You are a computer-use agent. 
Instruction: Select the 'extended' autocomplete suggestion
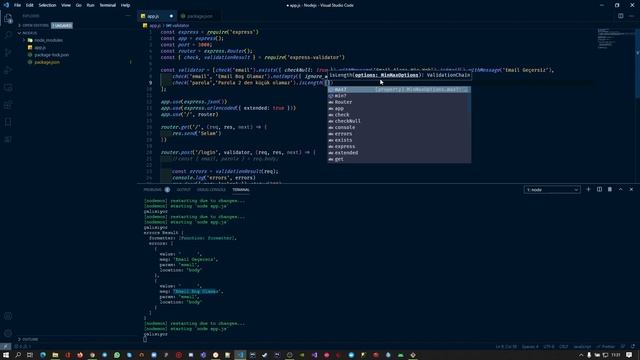pos(399,153)
